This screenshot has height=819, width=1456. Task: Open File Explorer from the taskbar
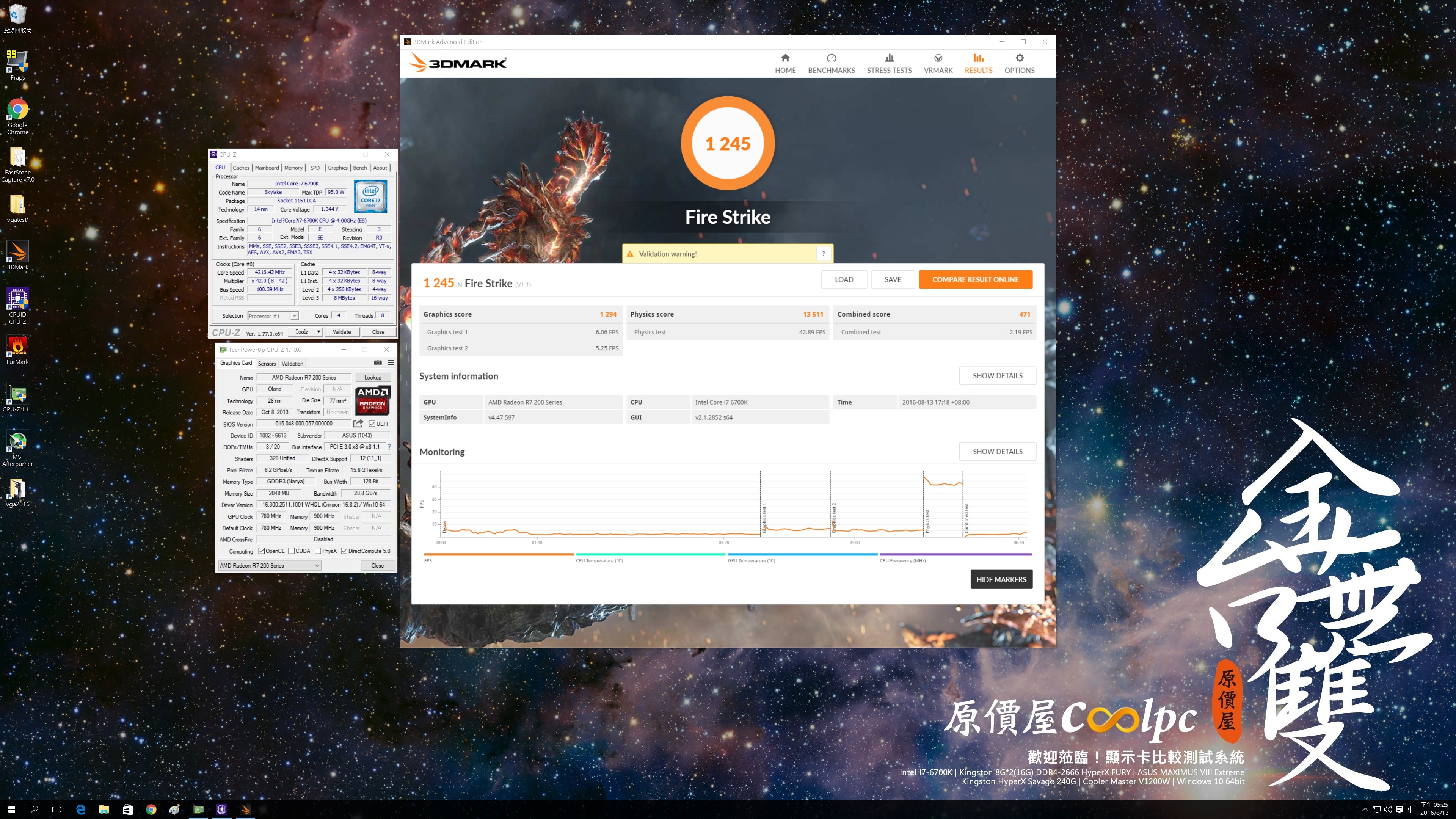pyautogui.click(x=104, y=810)
